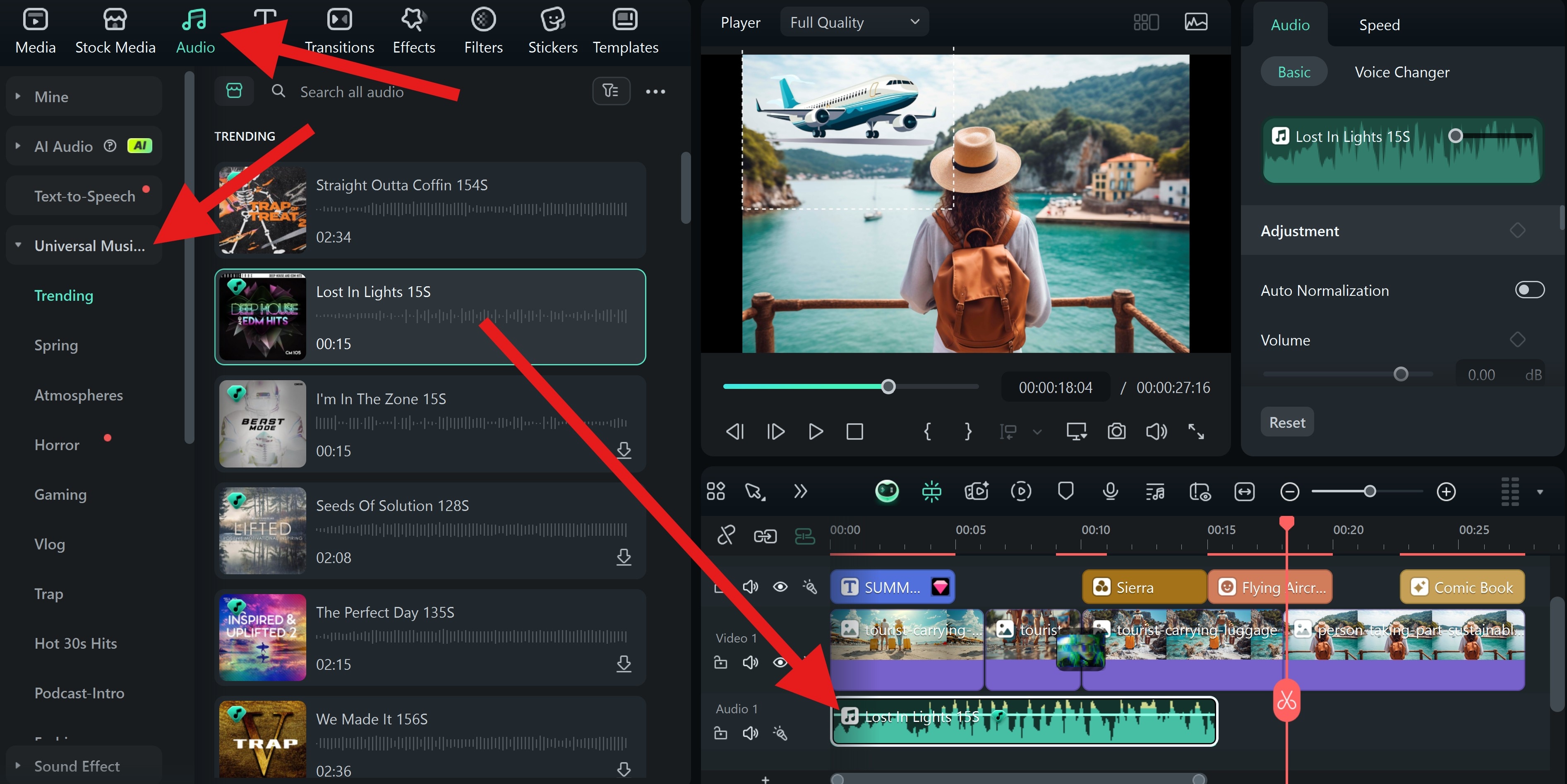Lock the Audio 1 track

click(720, 734)
